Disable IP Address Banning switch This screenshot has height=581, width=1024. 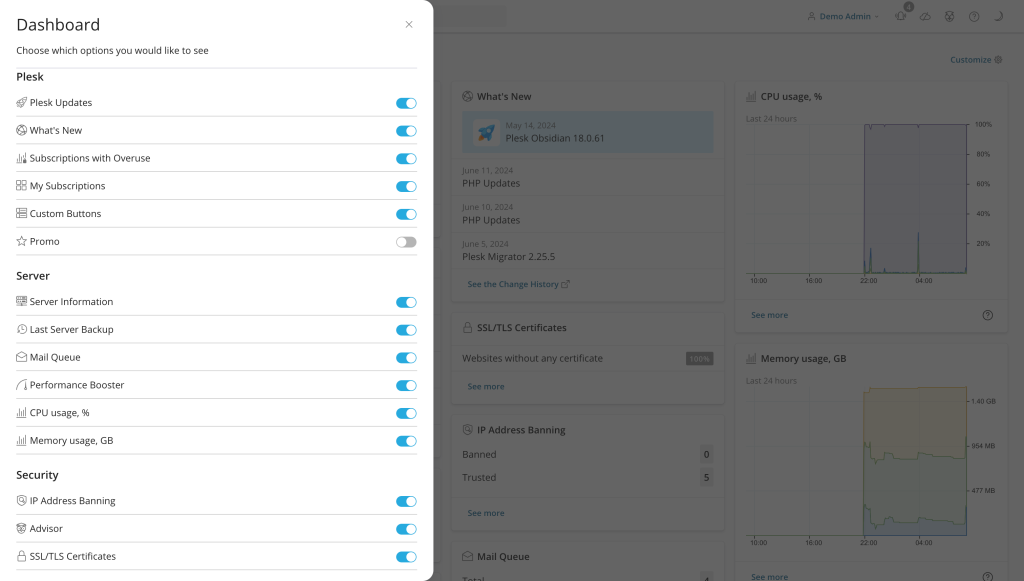(x=406, y=501)
